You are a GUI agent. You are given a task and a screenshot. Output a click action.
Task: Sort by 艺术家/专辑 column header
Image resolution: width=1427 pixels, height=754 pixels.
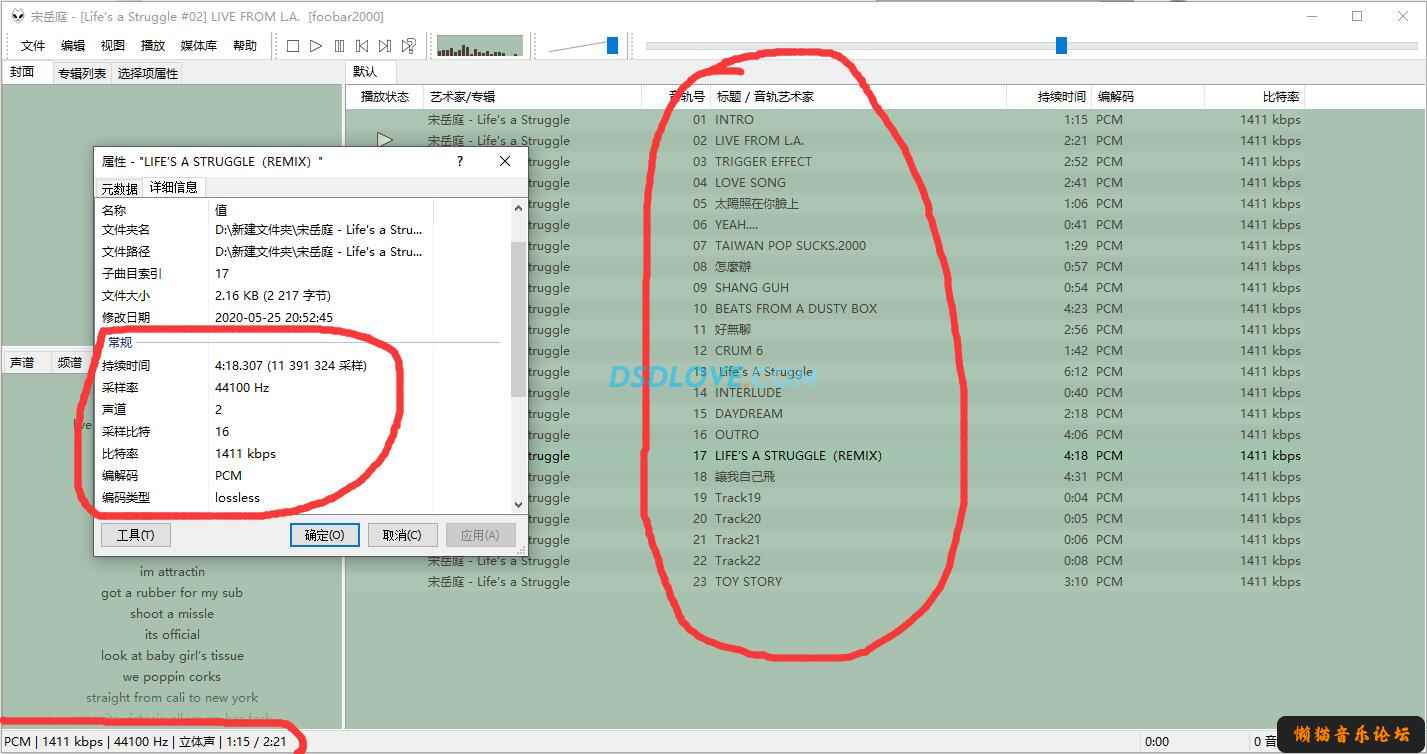533,97
